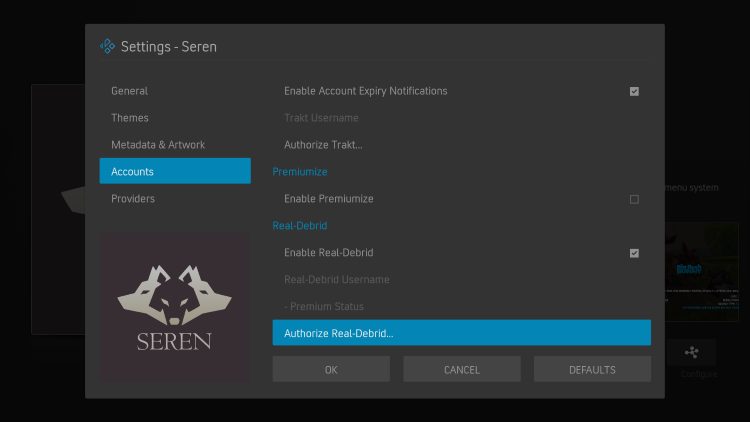Confirm settings with OK button

tap(331, 369)
